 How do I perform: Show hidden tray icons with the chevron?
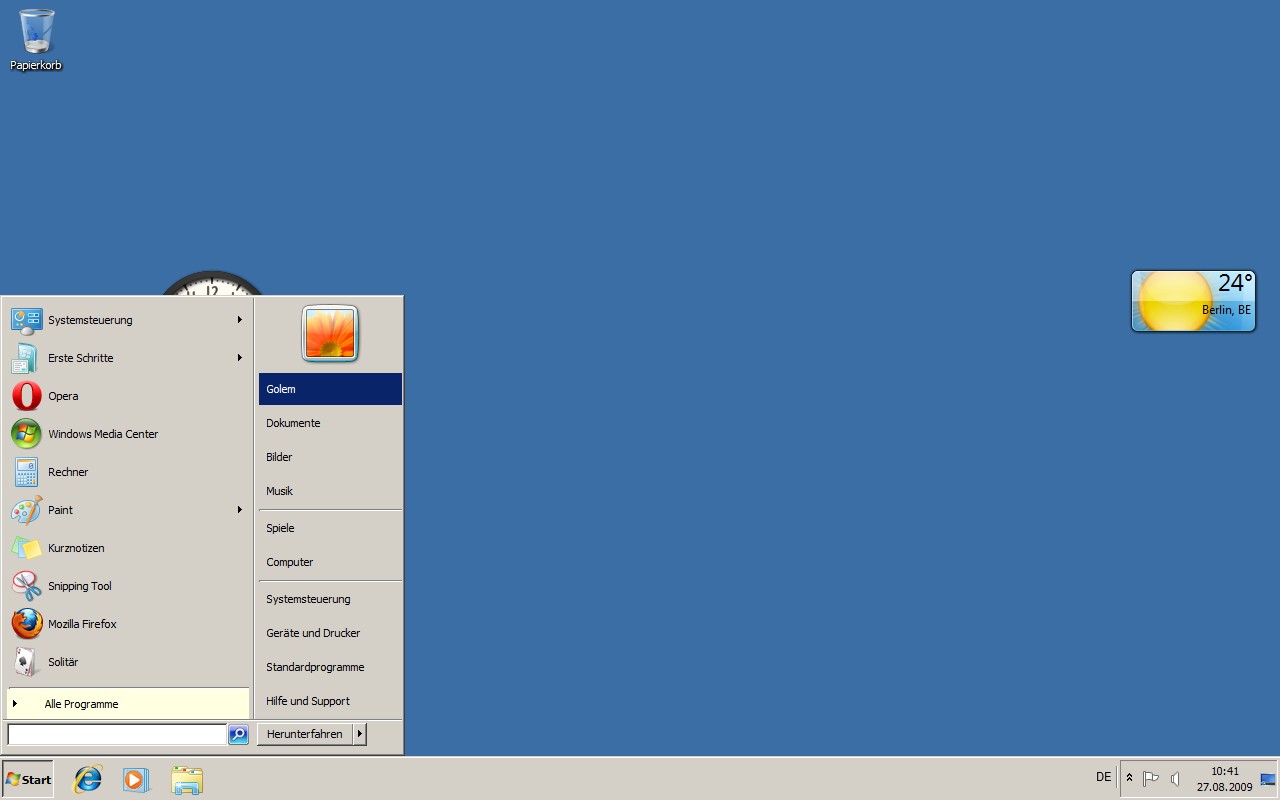click(x=1128, y=777)
